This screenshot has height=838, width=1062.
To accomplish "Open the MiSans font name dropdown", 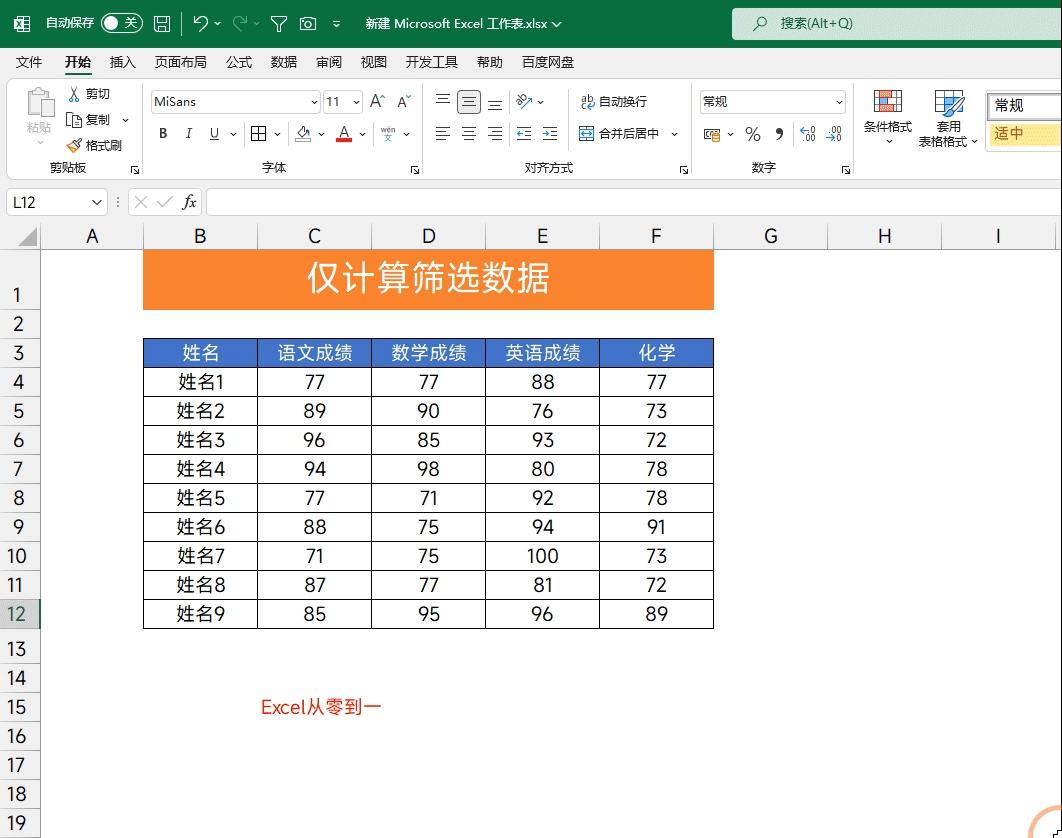I will point(314,101).
